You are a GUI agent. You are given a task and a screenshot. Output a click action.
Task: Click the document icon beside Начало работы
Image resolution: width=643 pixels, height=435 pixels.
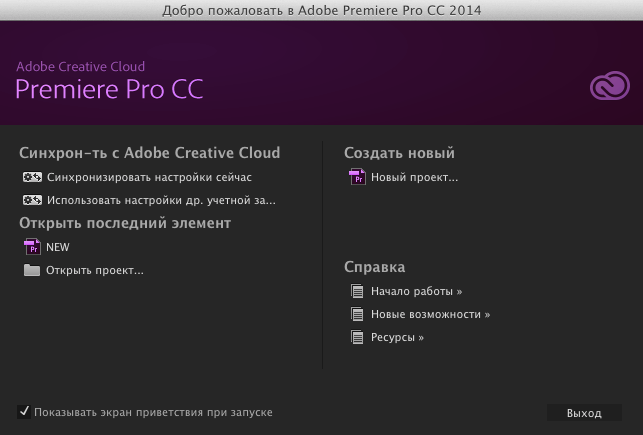[357, 291]
